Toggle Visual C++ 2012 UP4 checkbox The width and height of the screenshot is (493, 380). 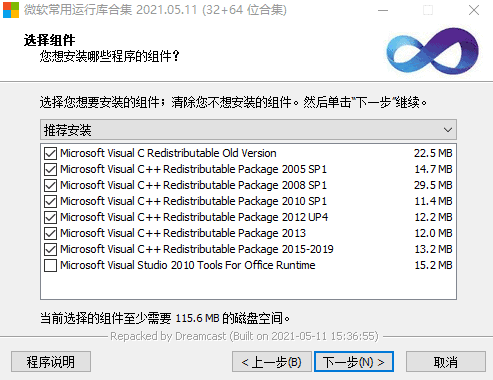coord(50,217)
